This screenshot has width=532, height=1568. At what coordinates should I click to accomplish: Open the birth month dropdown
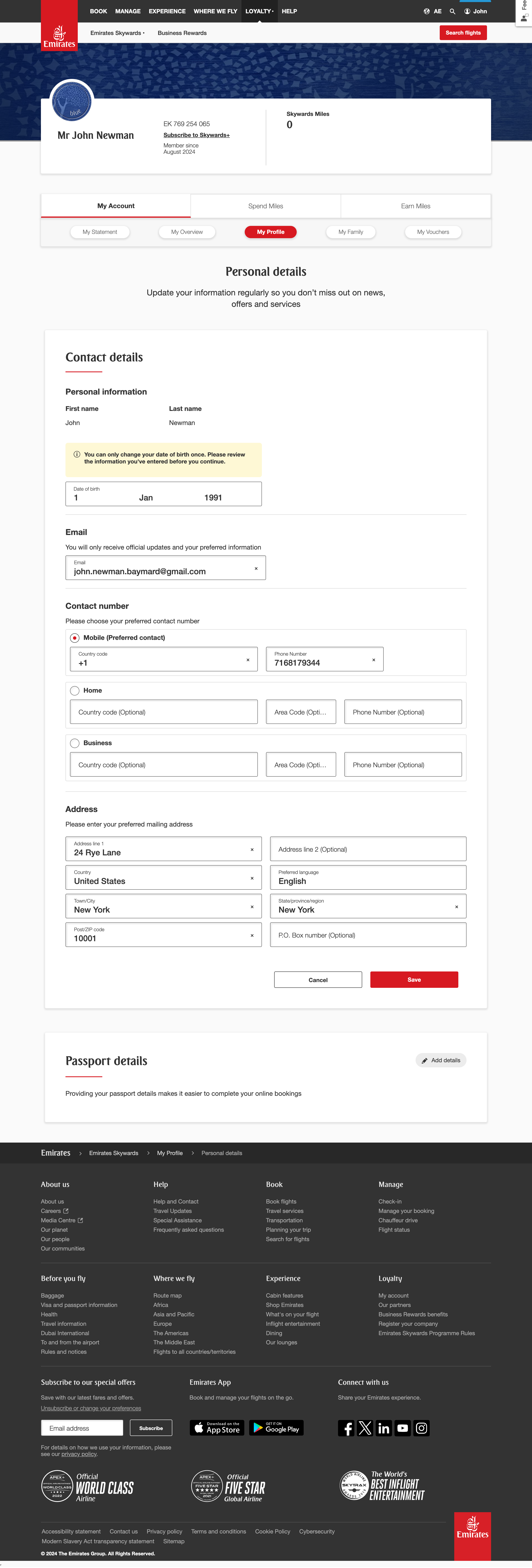click(146, 497)
